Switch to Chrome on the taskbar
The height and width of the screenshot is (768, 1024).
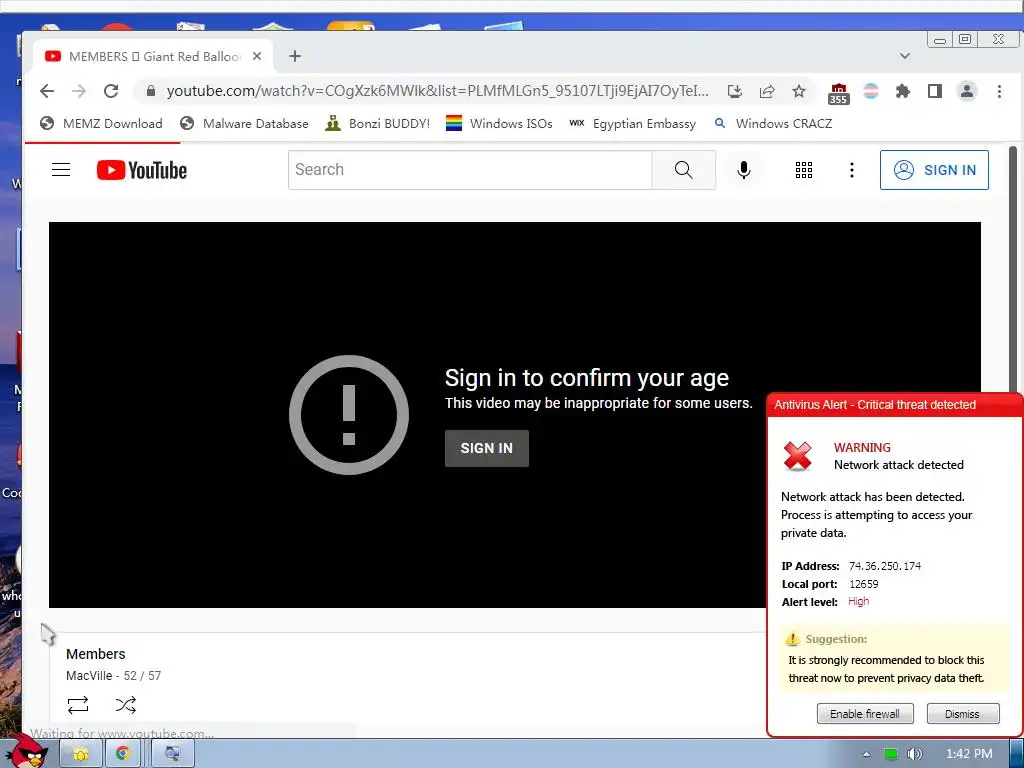point(123,754)
